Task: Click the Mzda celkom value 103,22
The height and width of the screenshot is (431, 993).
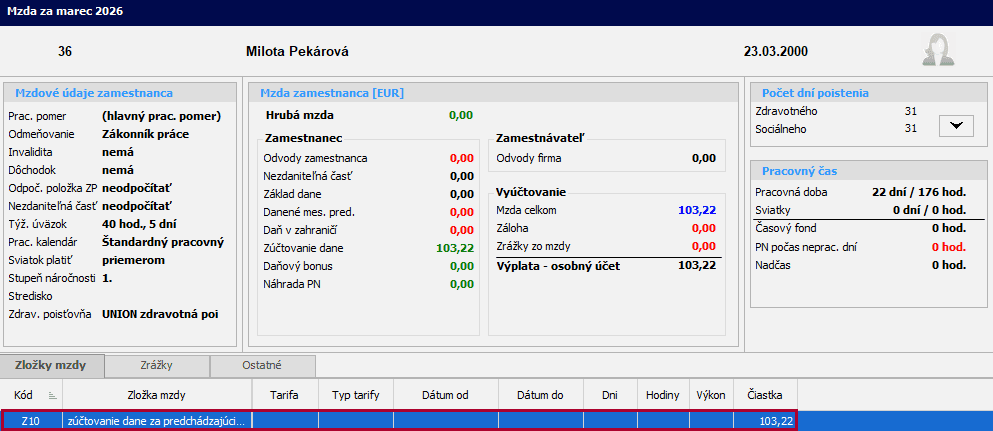Action: (x=696, y=210)
